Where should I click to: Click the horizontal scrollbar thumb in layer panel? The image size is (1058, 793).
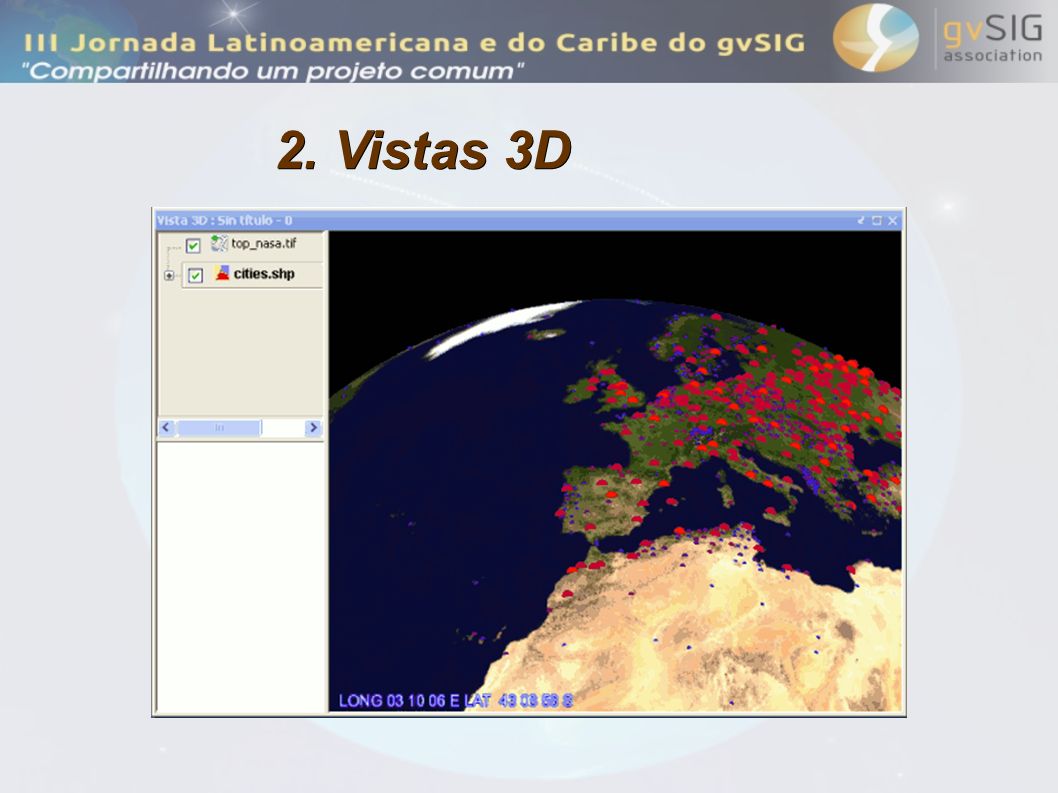pos(219,428)
